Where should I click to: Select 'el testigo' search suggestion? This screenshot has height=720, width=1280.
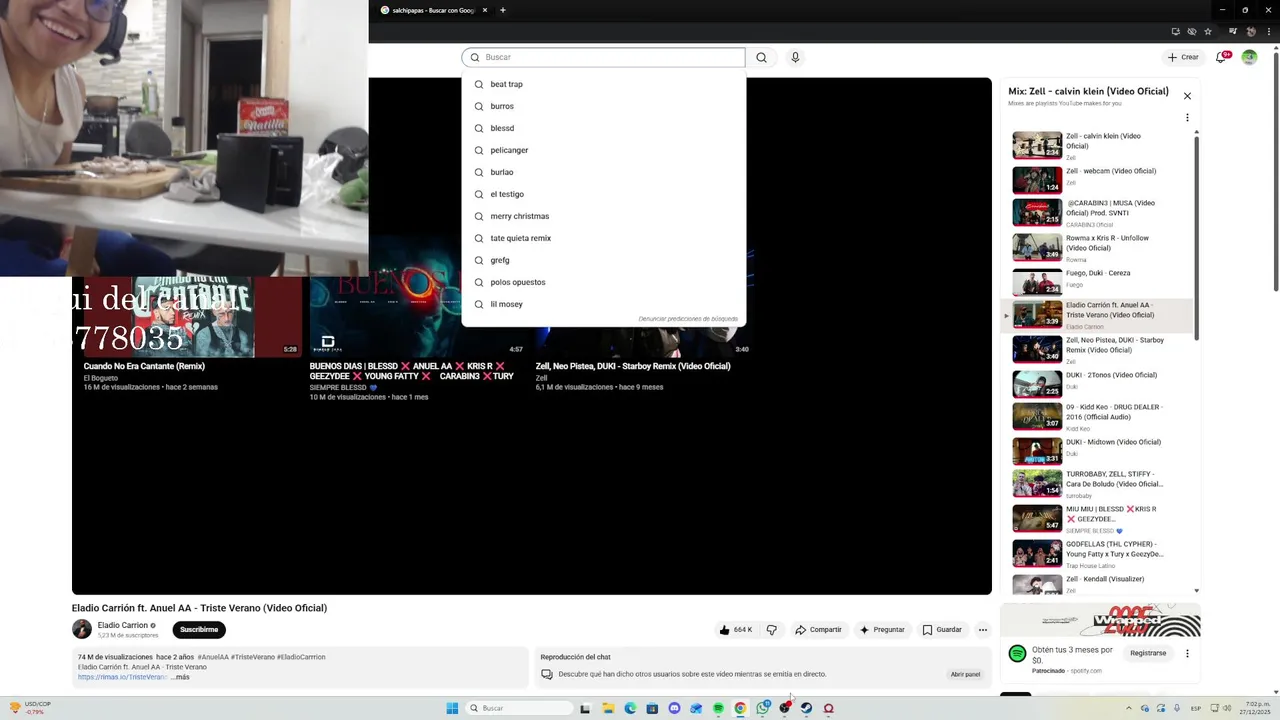[603, 194]
